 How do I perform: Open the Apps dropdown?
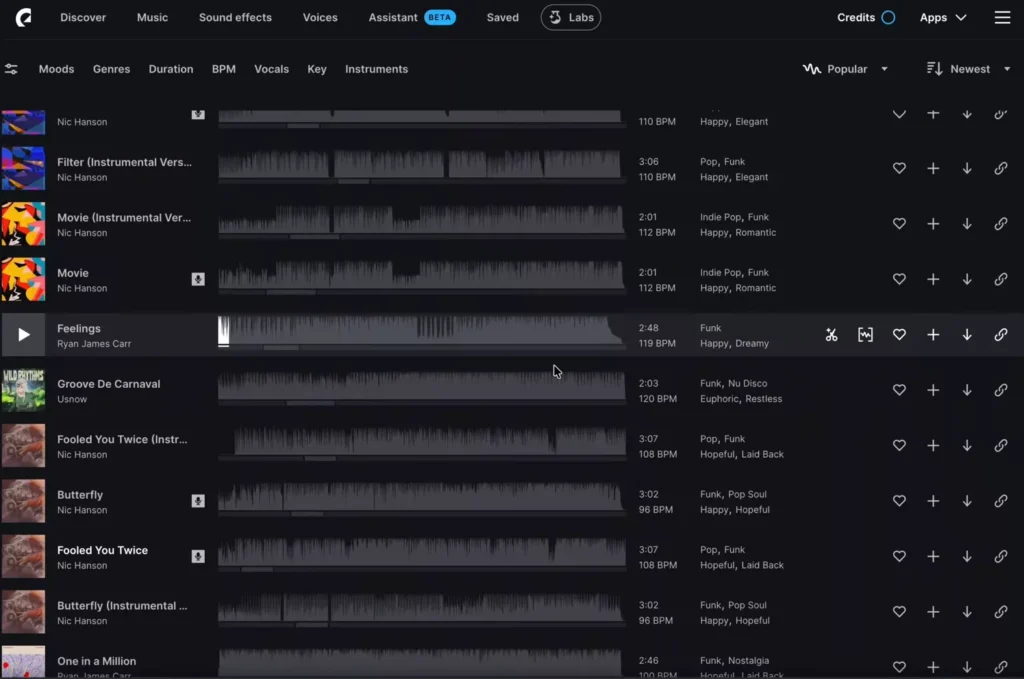tap(941, 17)
